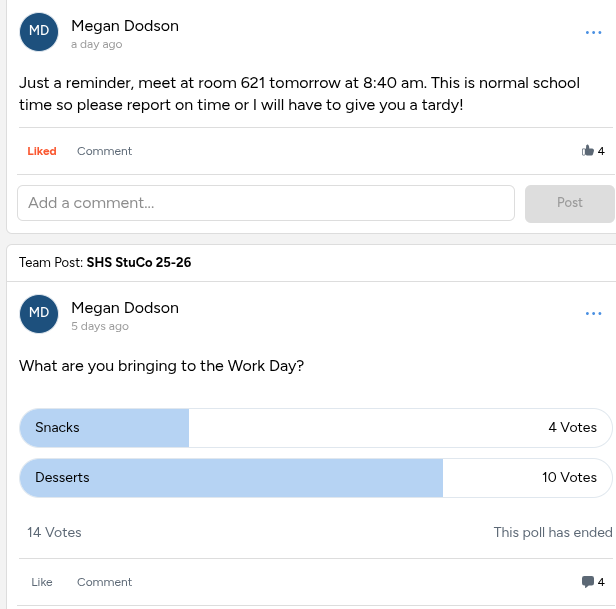Click Megan Dodson's name on reminder post
Screen dimensions: 616x609
[x=125, y=26]
